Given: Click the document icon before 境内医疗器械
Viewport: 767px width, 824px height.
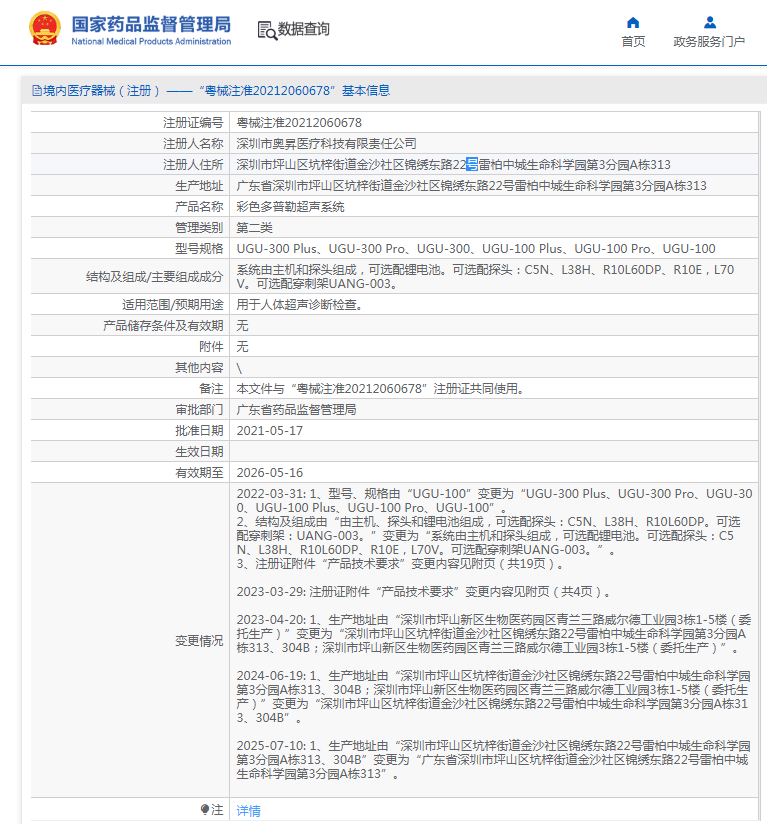Looking at the screenshot, I should pyautogui.click(x=37, y=91).
